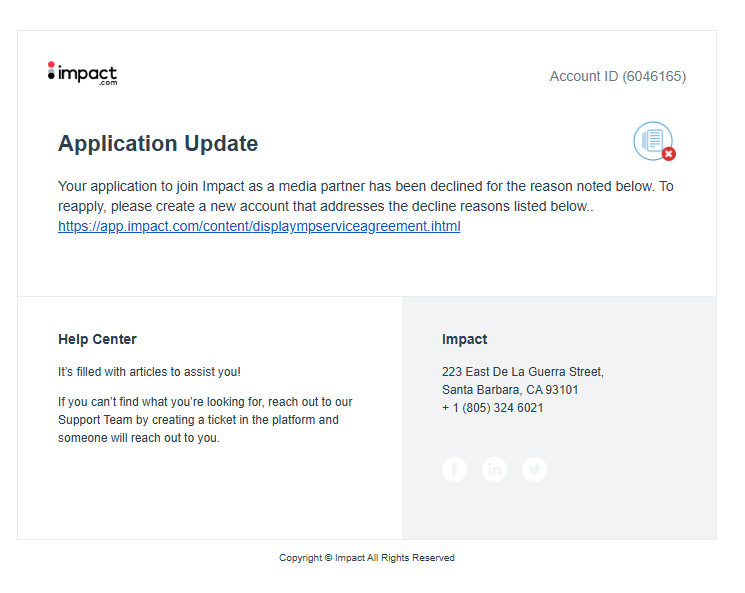
Task: Open the LinkedIn social icon
Action: click(494, 469)
